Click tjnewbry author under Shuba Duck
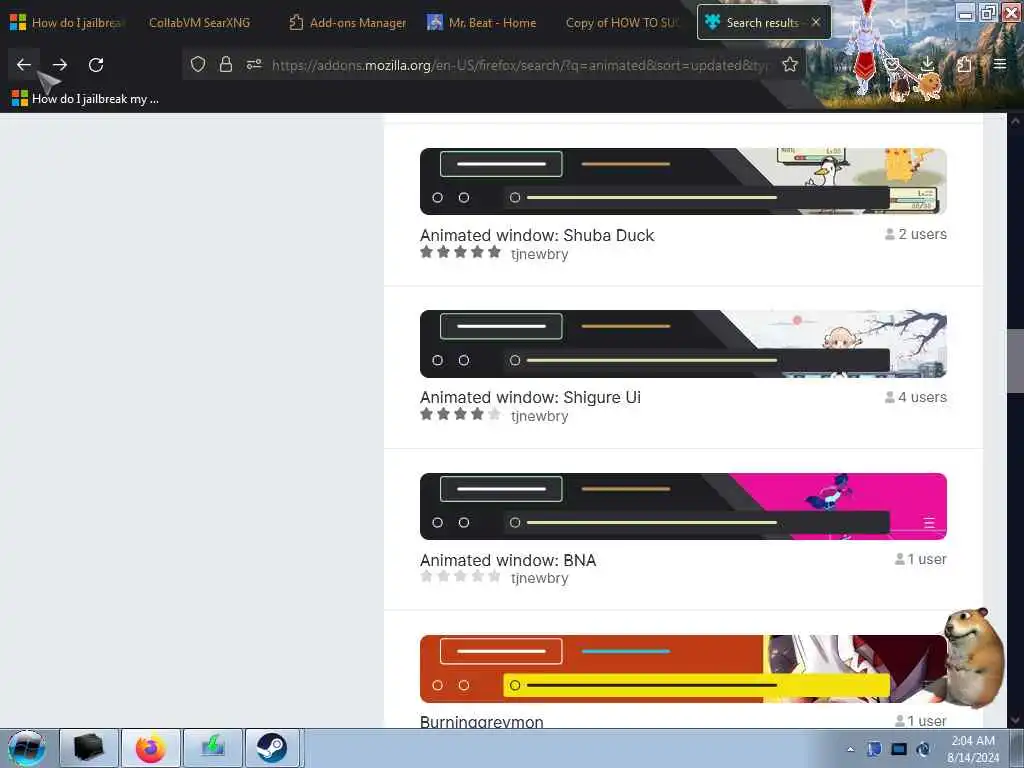This screenshot has height=768, width=1024. (x=539, y=254)
